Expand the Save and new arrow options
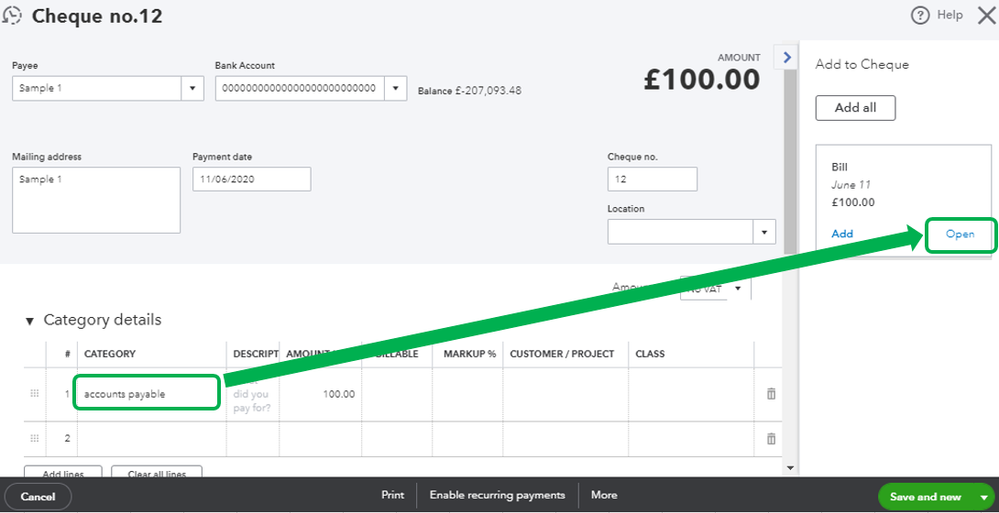999x513 pixels. pyautogui.click(x=983, y=497)
